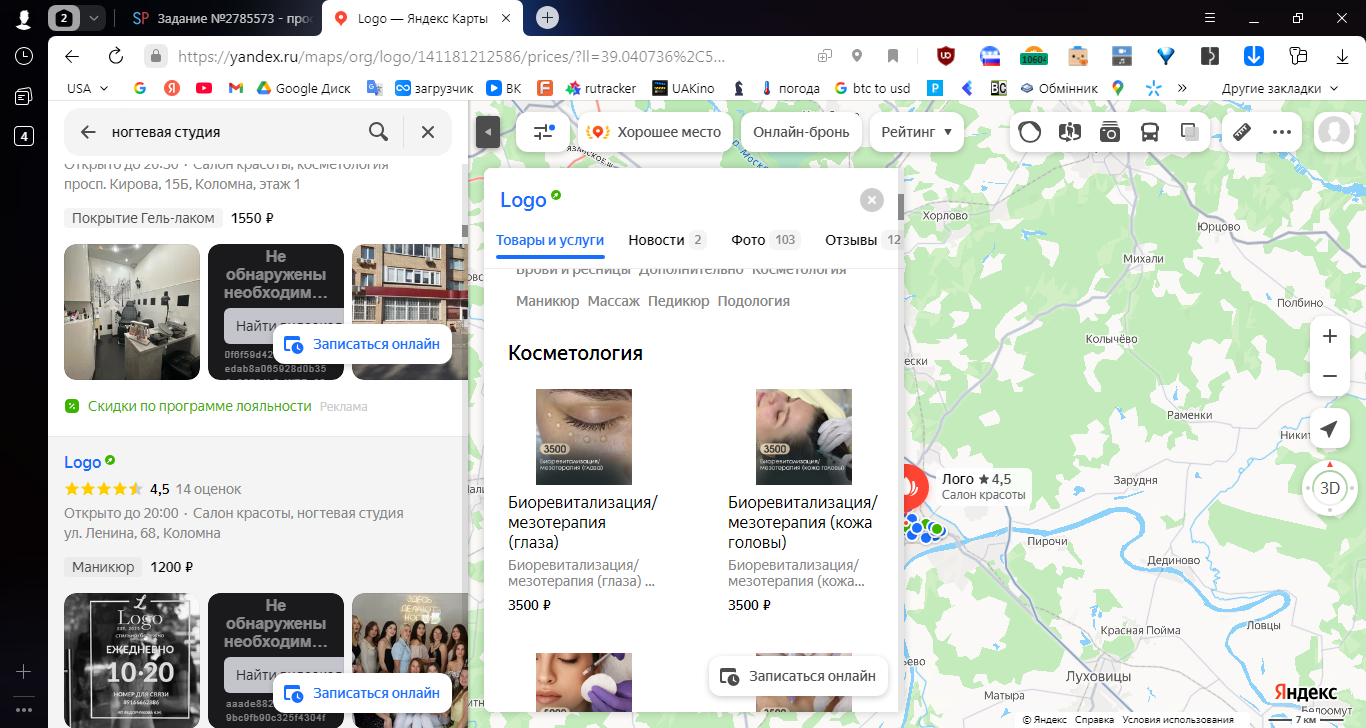Open Logo result title in list
Image resolution: width=1366 pixels, height=728 pixels.
click(83, 462)
